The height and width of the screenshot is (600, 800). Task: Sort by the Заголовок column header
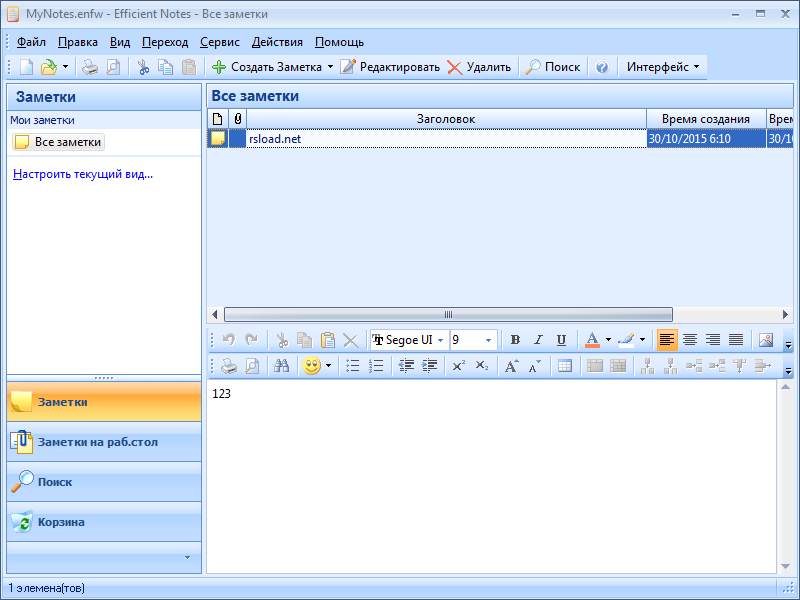(446, 119)
